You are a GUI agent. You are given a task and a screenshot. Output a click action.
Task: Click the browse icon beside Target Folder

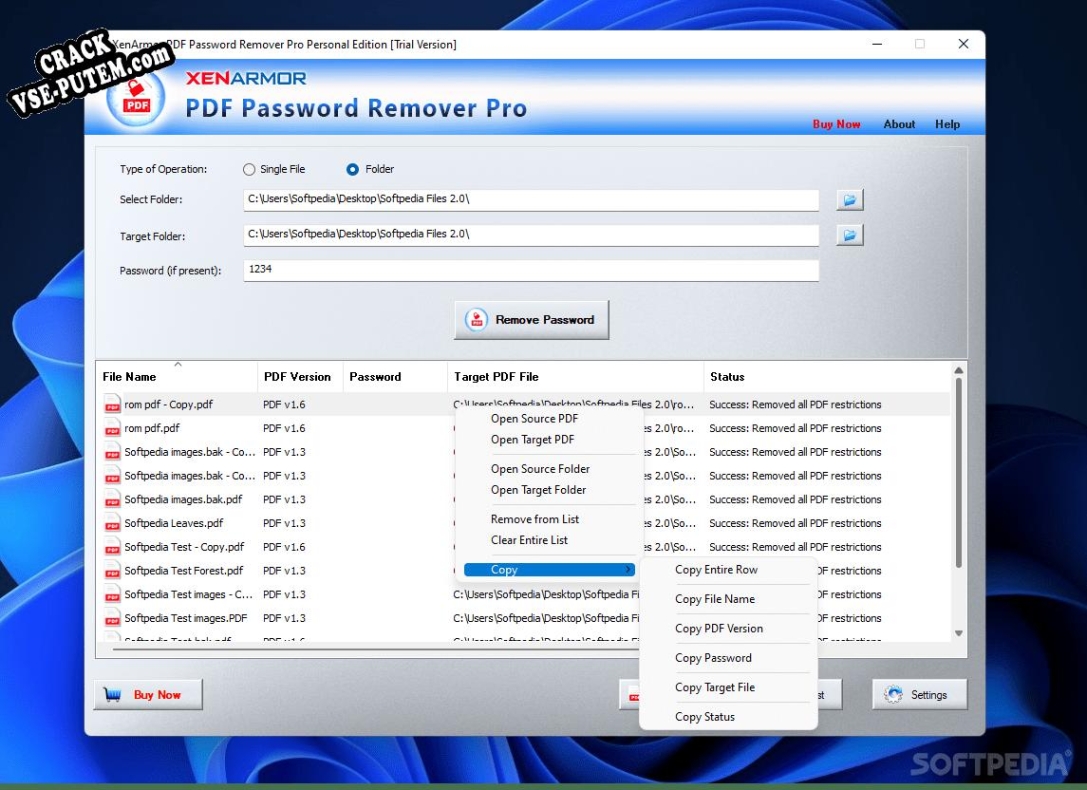849,236
